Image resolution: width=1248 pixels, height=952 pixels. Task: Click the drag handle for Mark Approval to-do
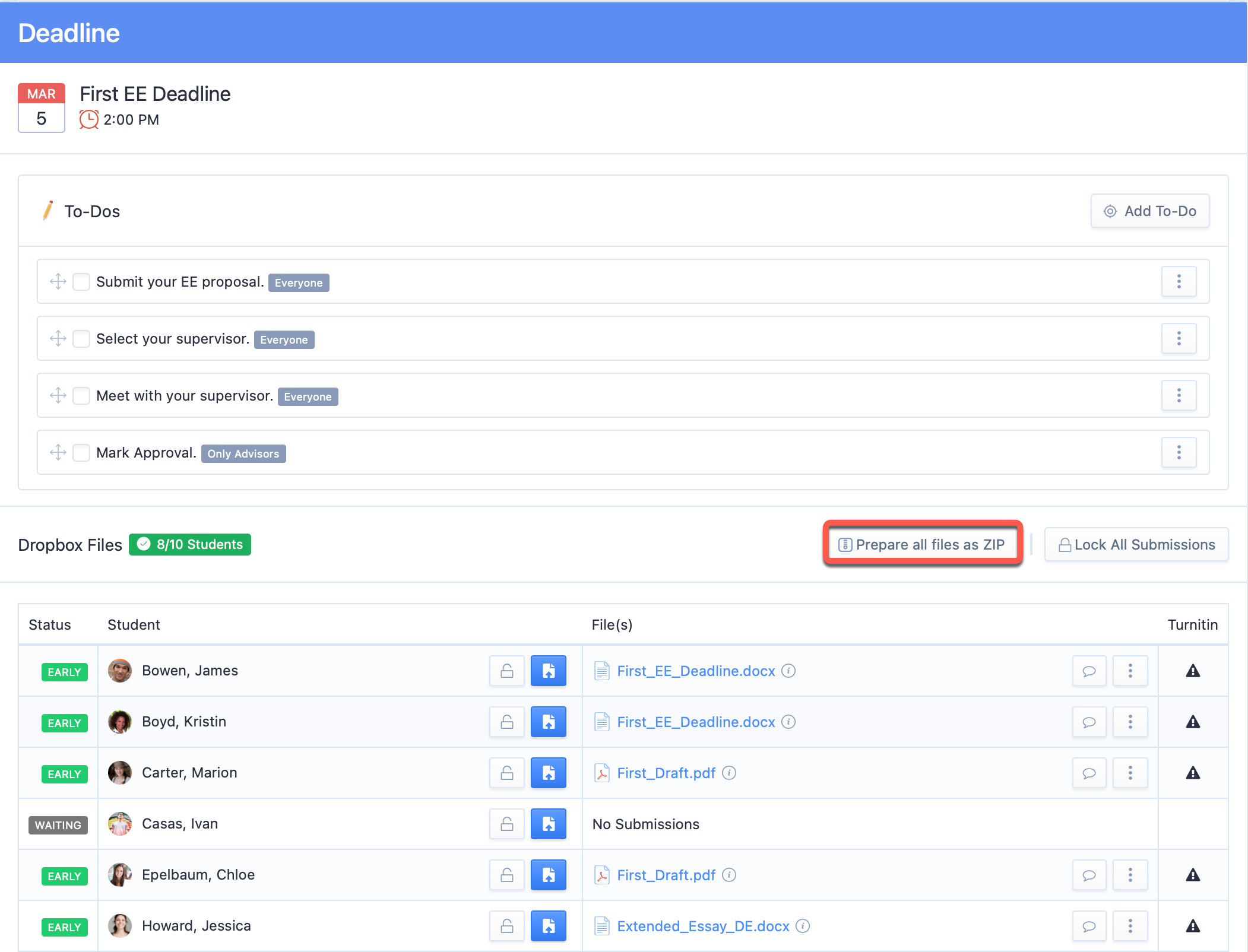click(x=58, y=452)
